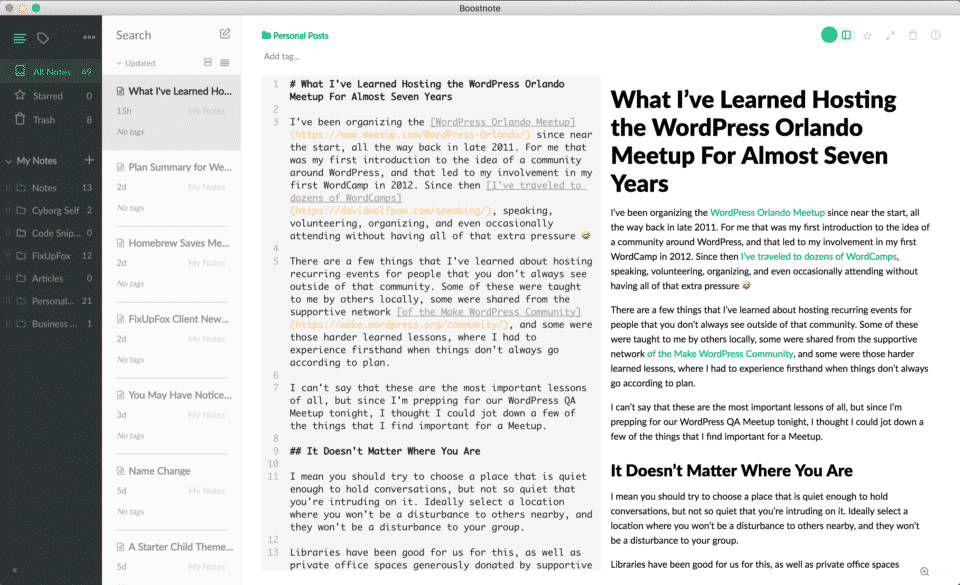Select the note 'You May Have Notice...'
Screen dimensions: 960x585
pos(171,416)
